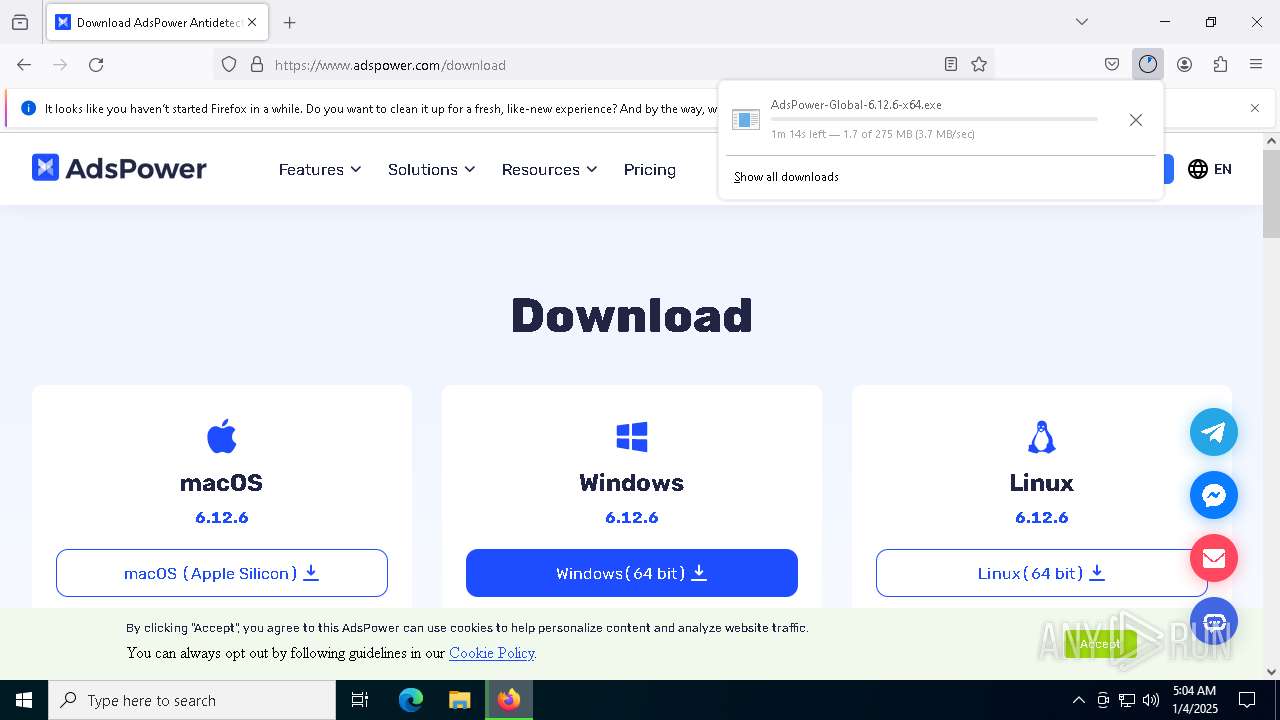
Task: Launch Microsoft Edge from taskbar
Action: (x=411, y=700)
